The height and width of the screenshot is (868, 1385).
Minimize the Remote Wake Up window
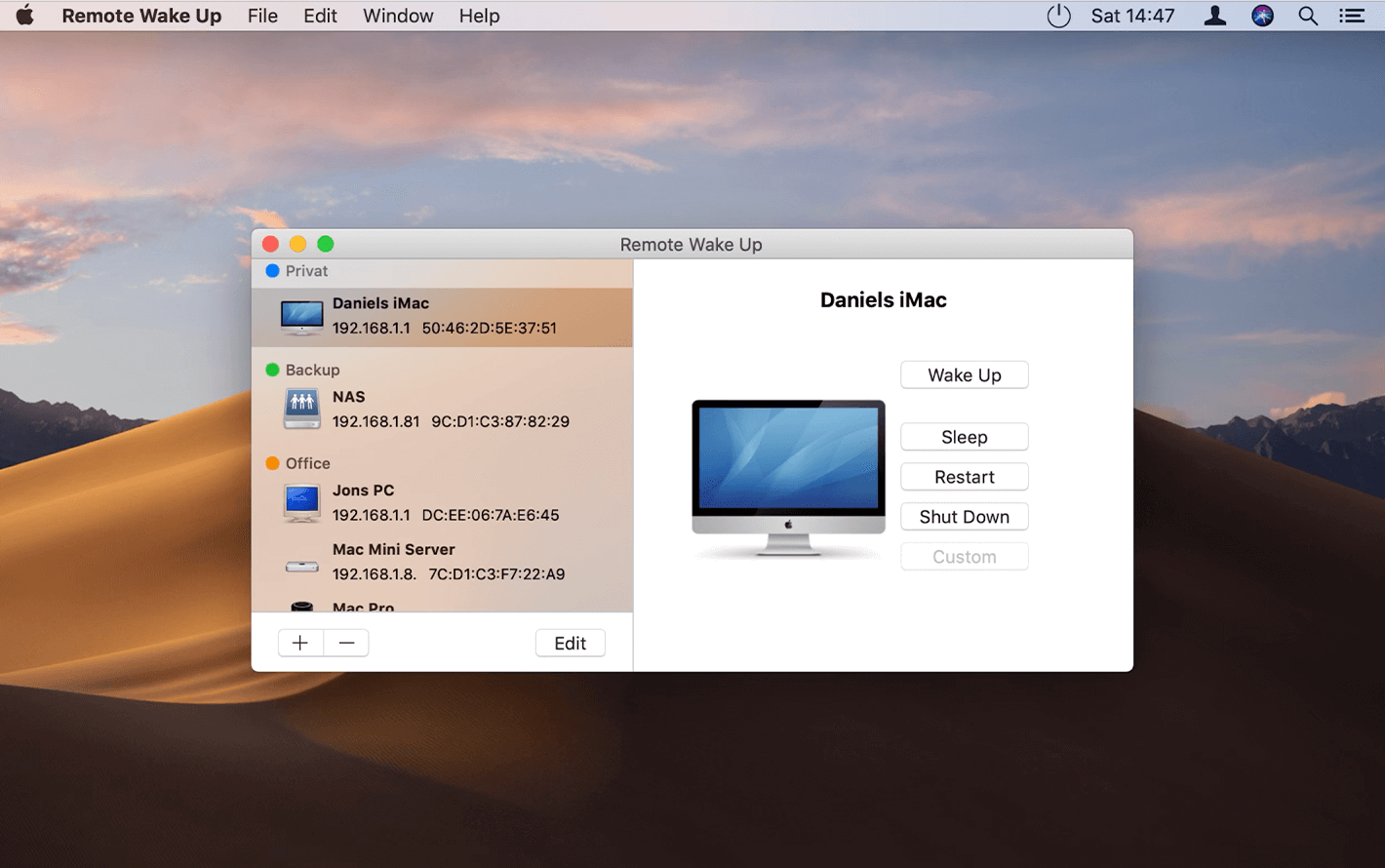coord(298,244)
